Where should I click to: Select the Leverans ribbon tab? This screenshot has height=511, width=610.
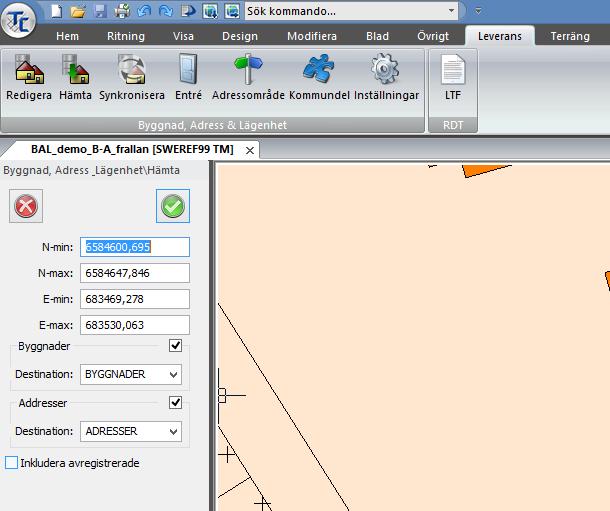click(500, 36)
